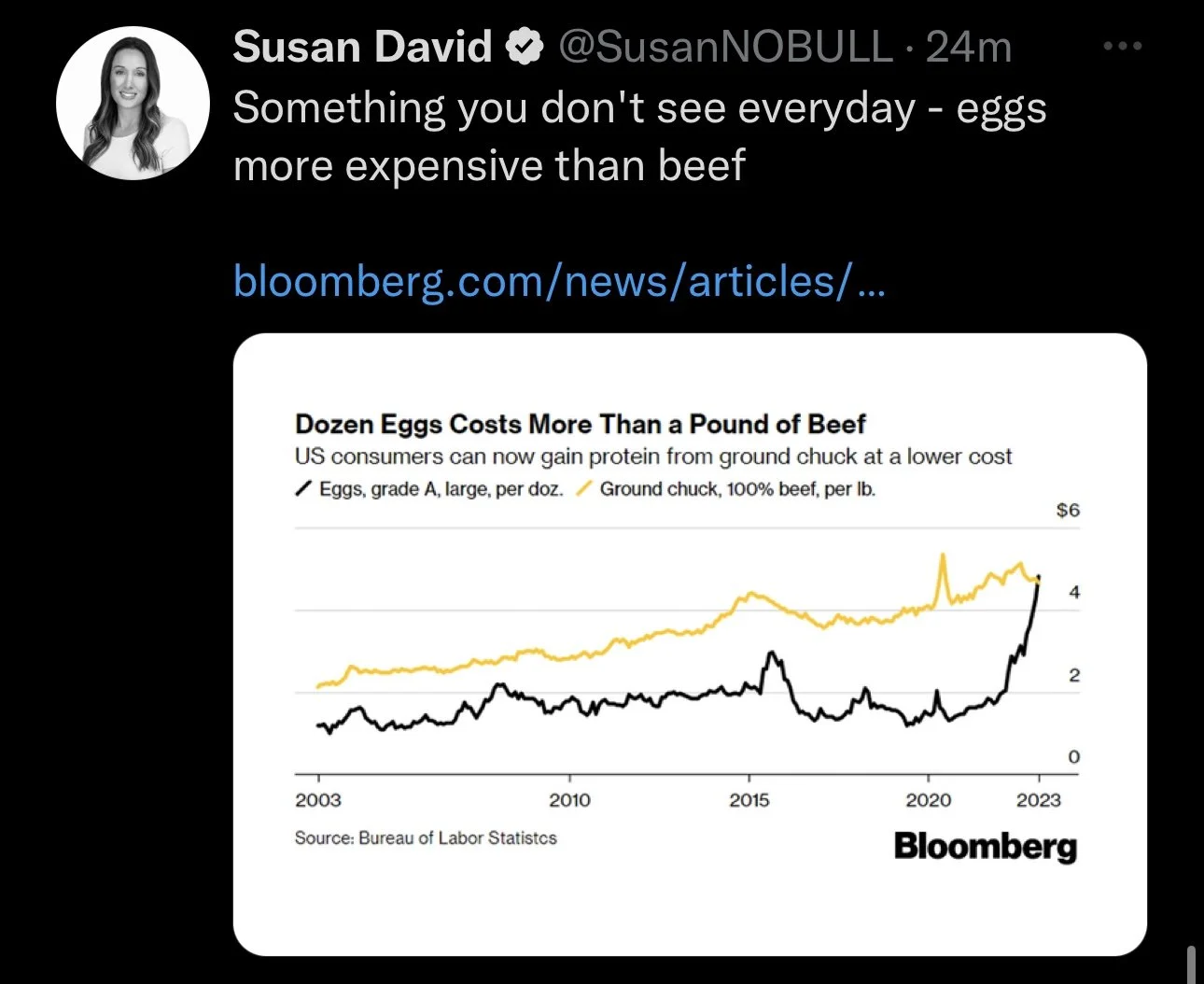Click the chart title about Dozen Eggs

click(581, 424)
